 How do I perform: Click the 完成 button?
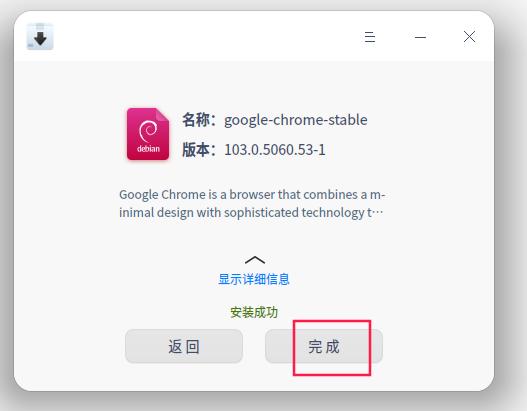tap(324, 346)
